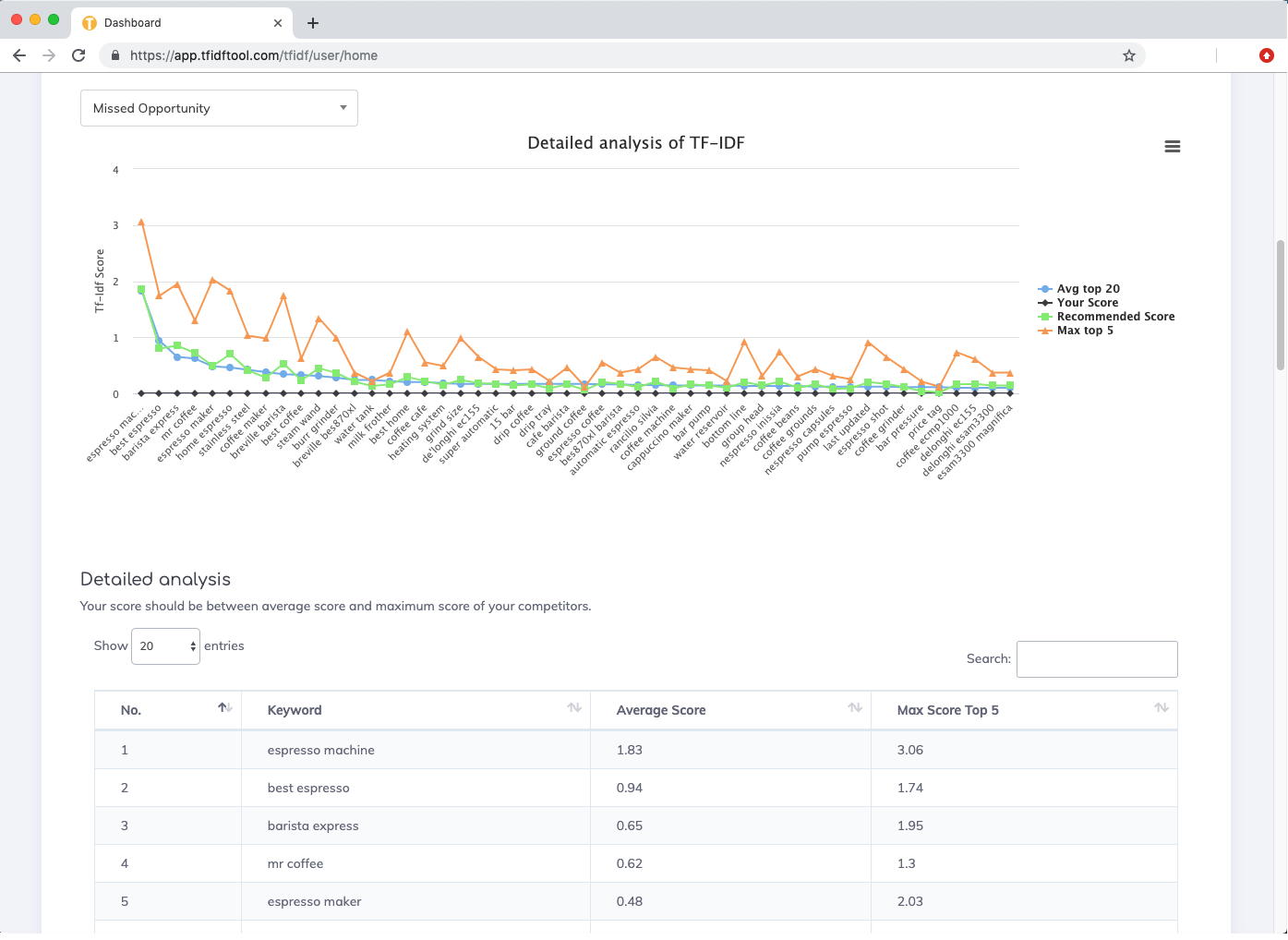Open the Show entries count dropdown
The width and height of the screenshot is (1288, 940).
point(165,646)
